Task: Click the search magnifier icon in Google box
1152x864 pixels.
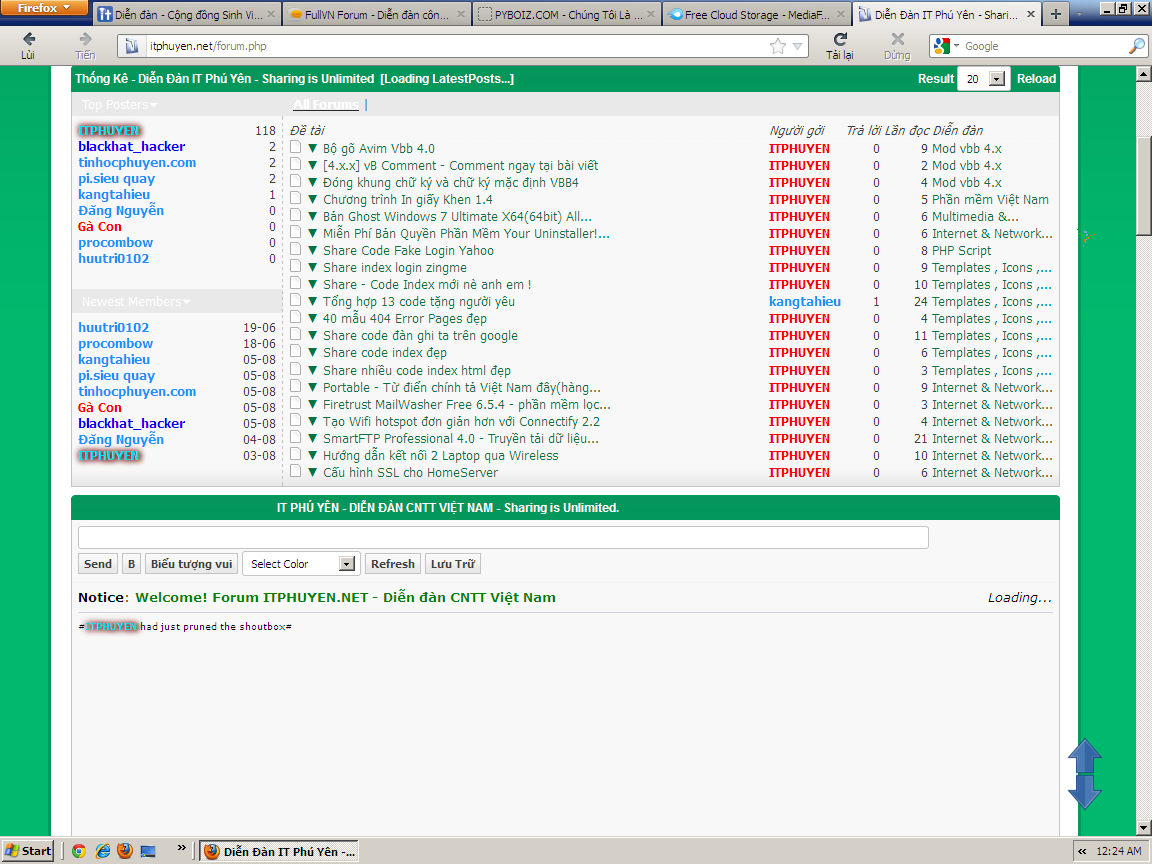Action: pyautogui.click(x=1137, y=46)
